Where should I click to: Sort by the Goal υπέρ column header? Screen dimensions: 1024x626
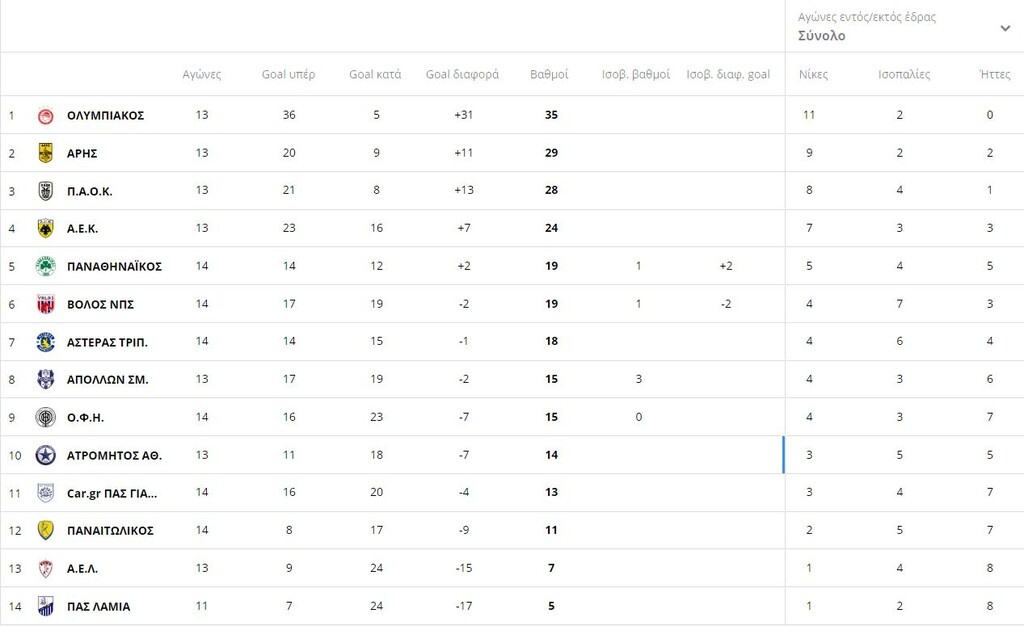pyautogui.click(x=288, y=75)
